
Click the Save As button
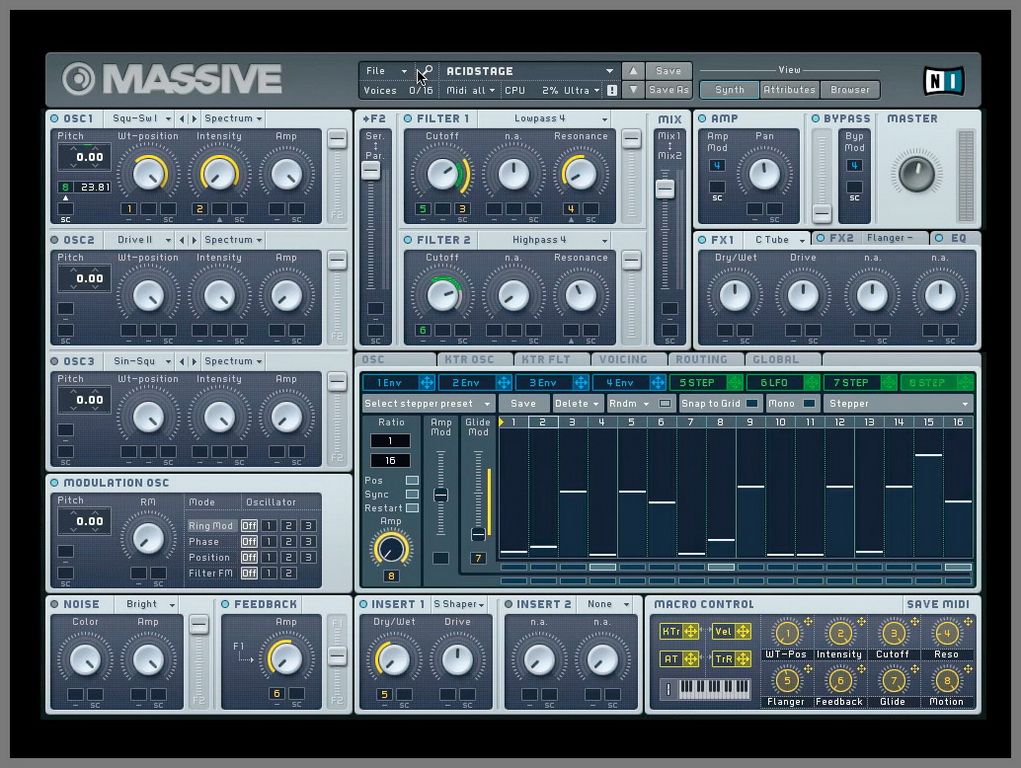click(x=668, y=91)
